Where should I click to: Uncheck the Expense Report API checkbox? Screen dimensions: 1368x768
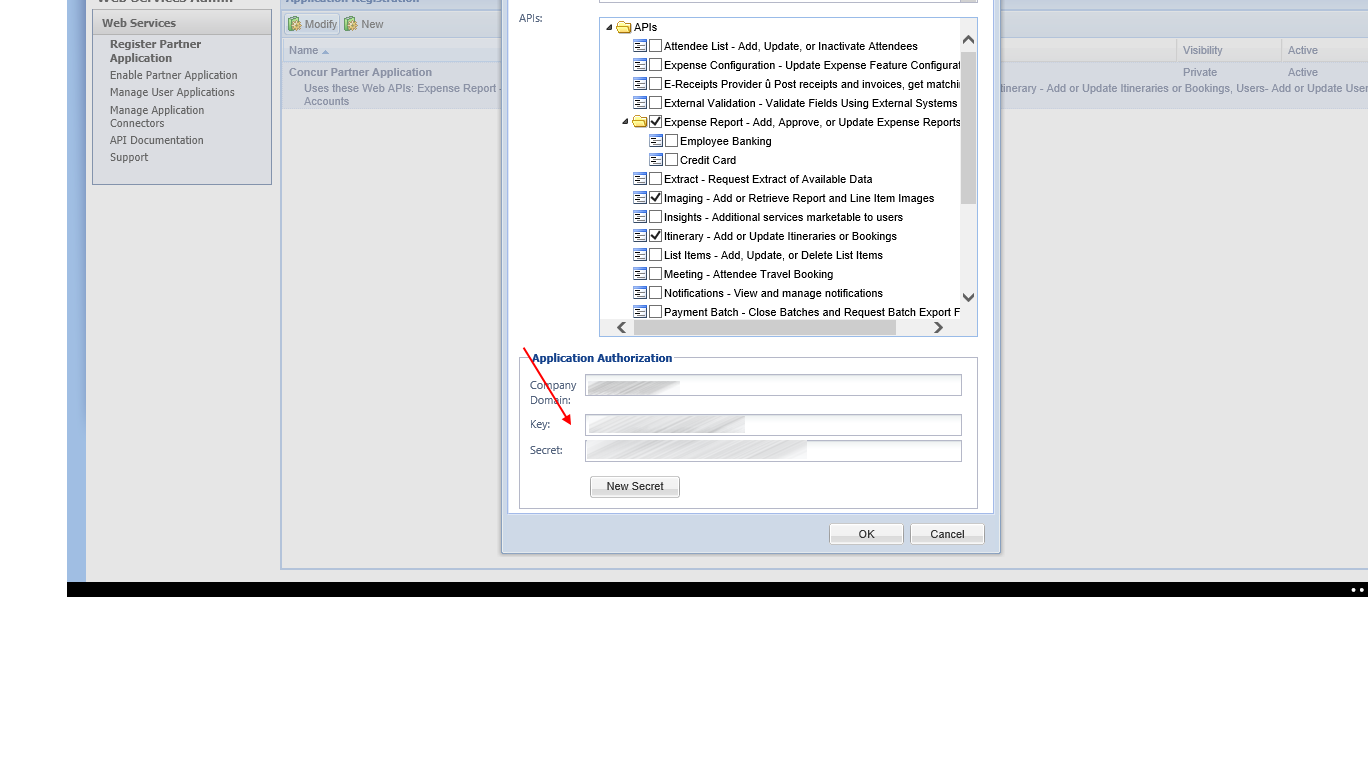coord(656,122)
